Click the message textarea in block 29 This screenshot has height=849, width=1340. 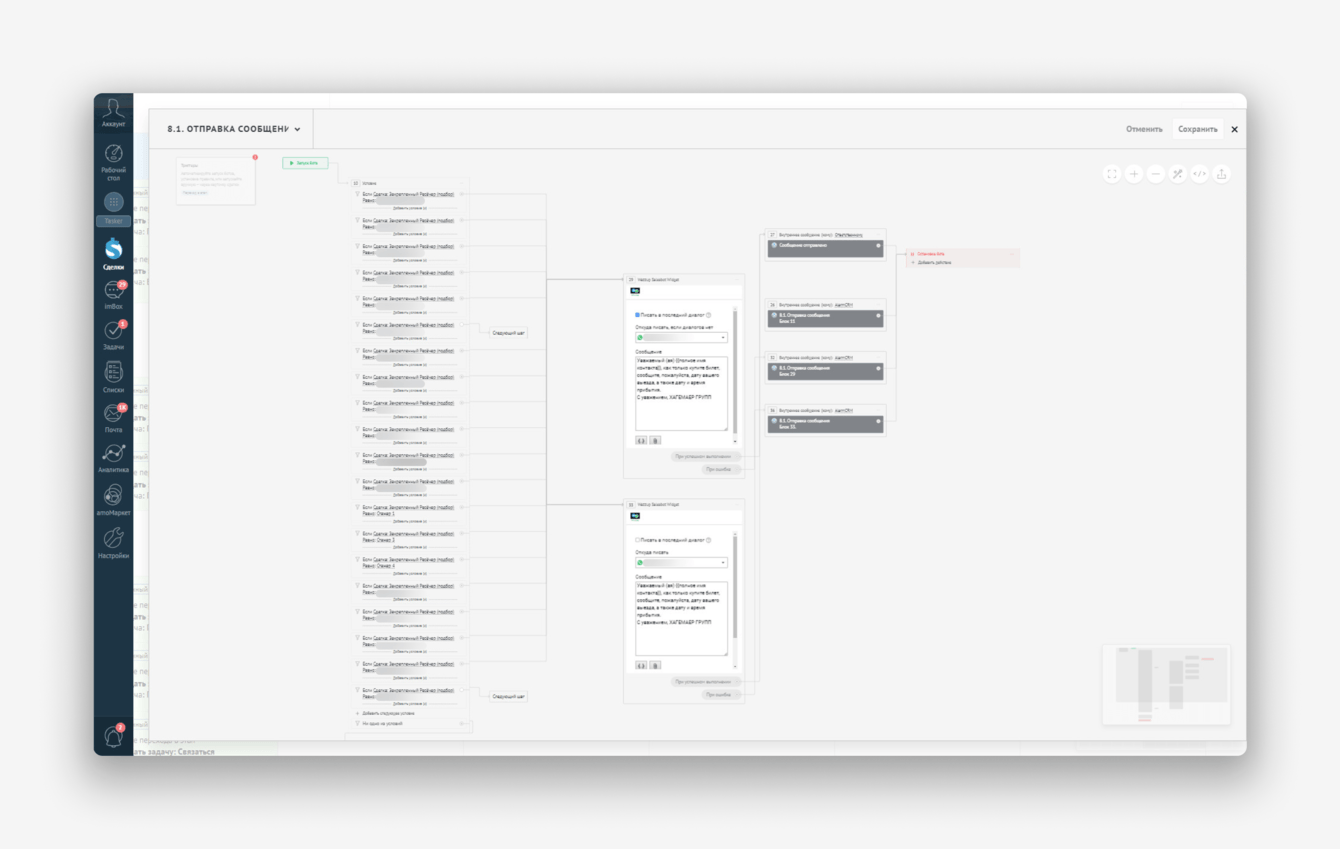(x=681, y=394)
